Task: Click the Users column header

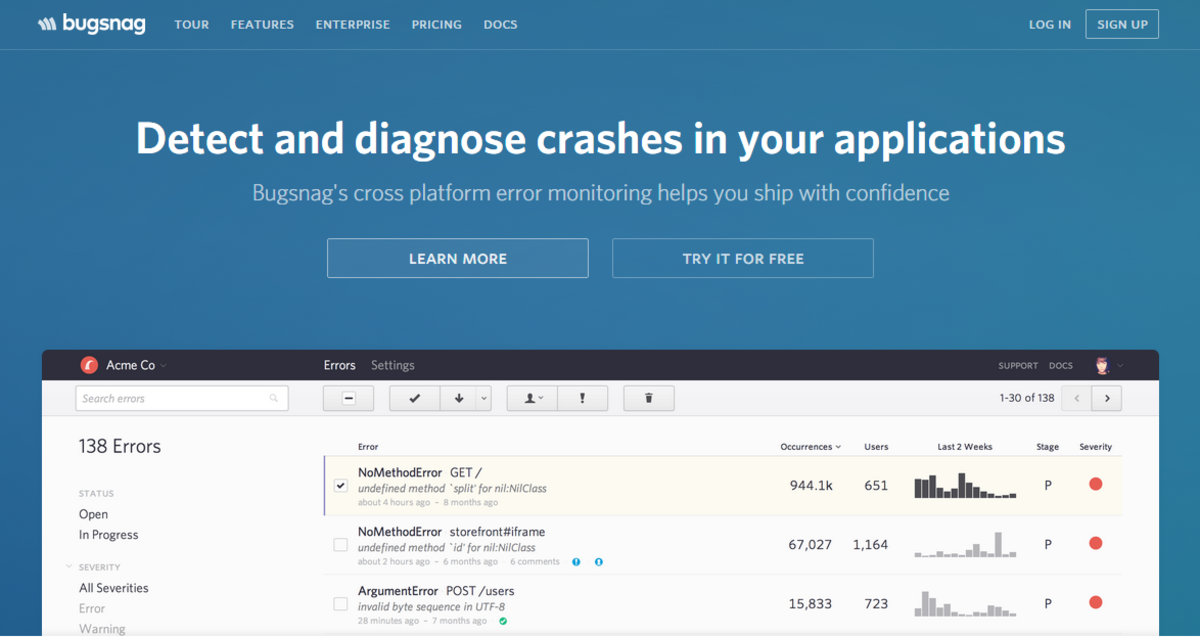Action: click(876, 447)
